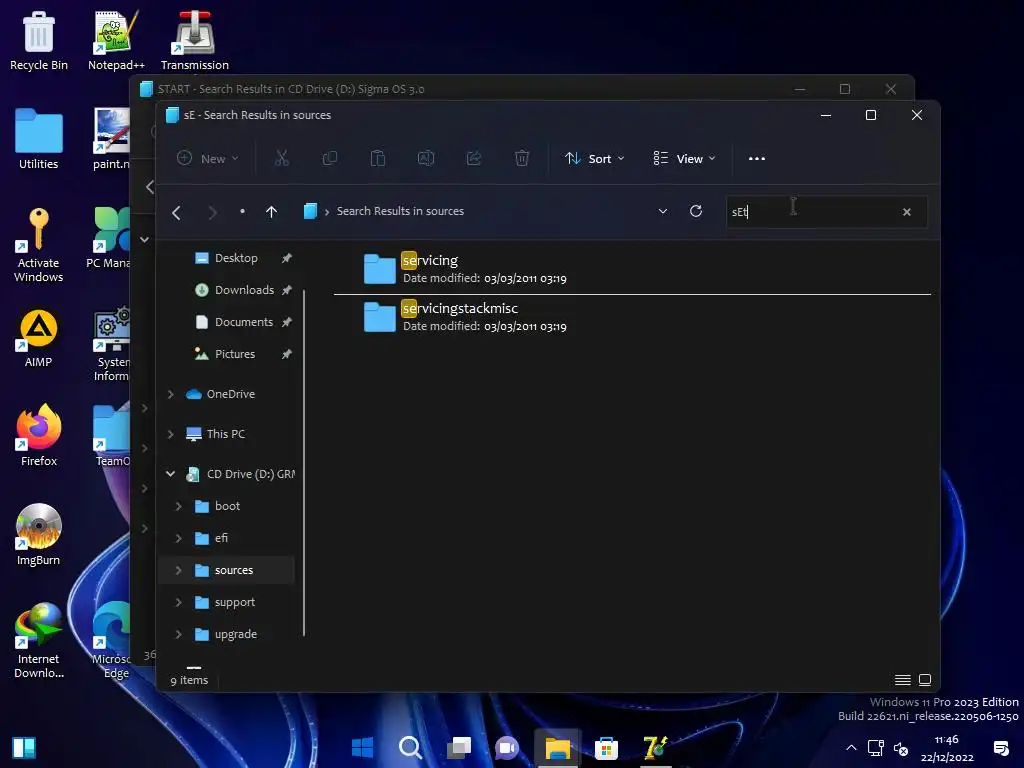Open the Sort dropdown

(595, 159)
